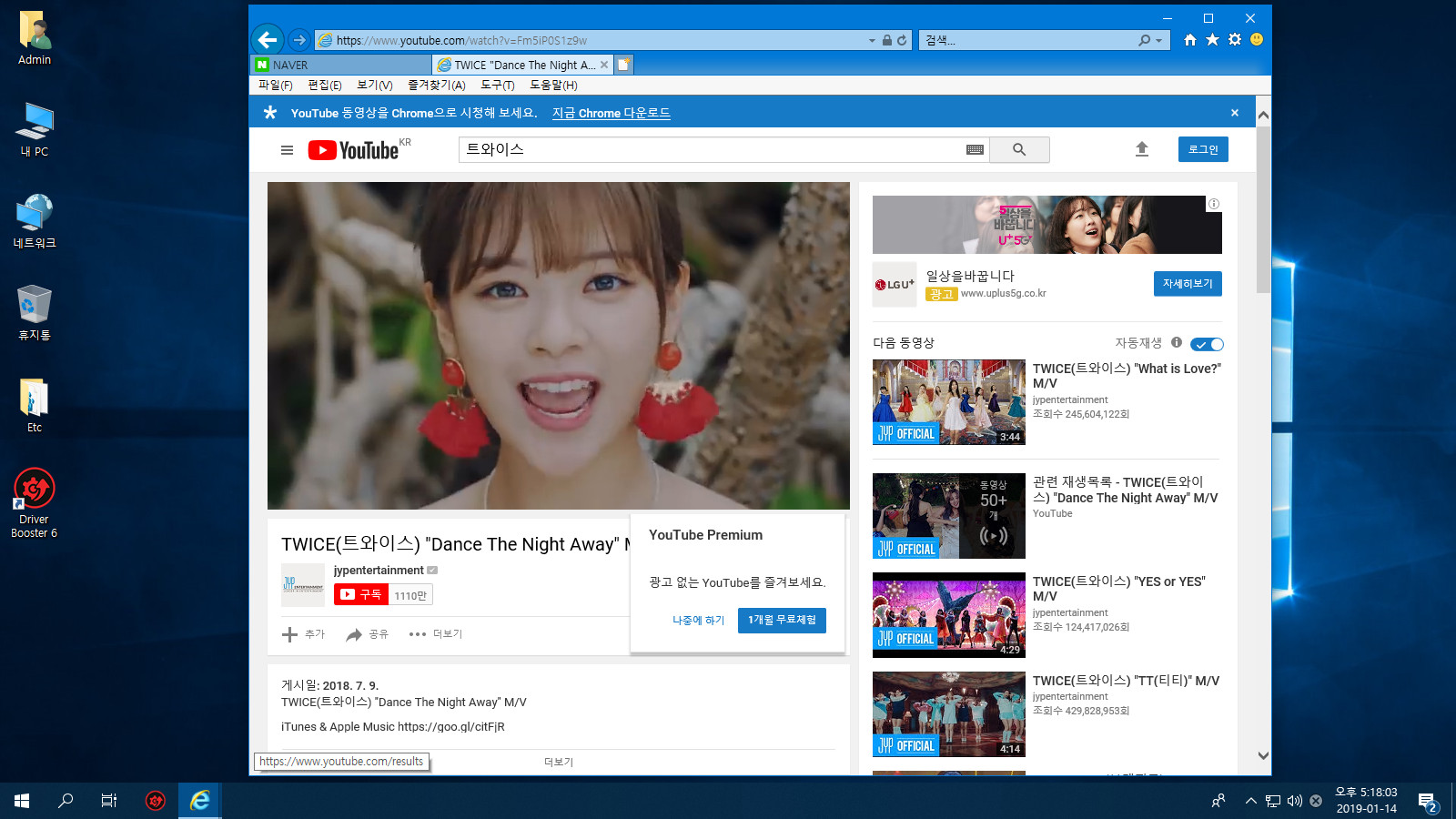Click the 추가 plus icon
The image size is (1456, 819).
click(289, 634)
